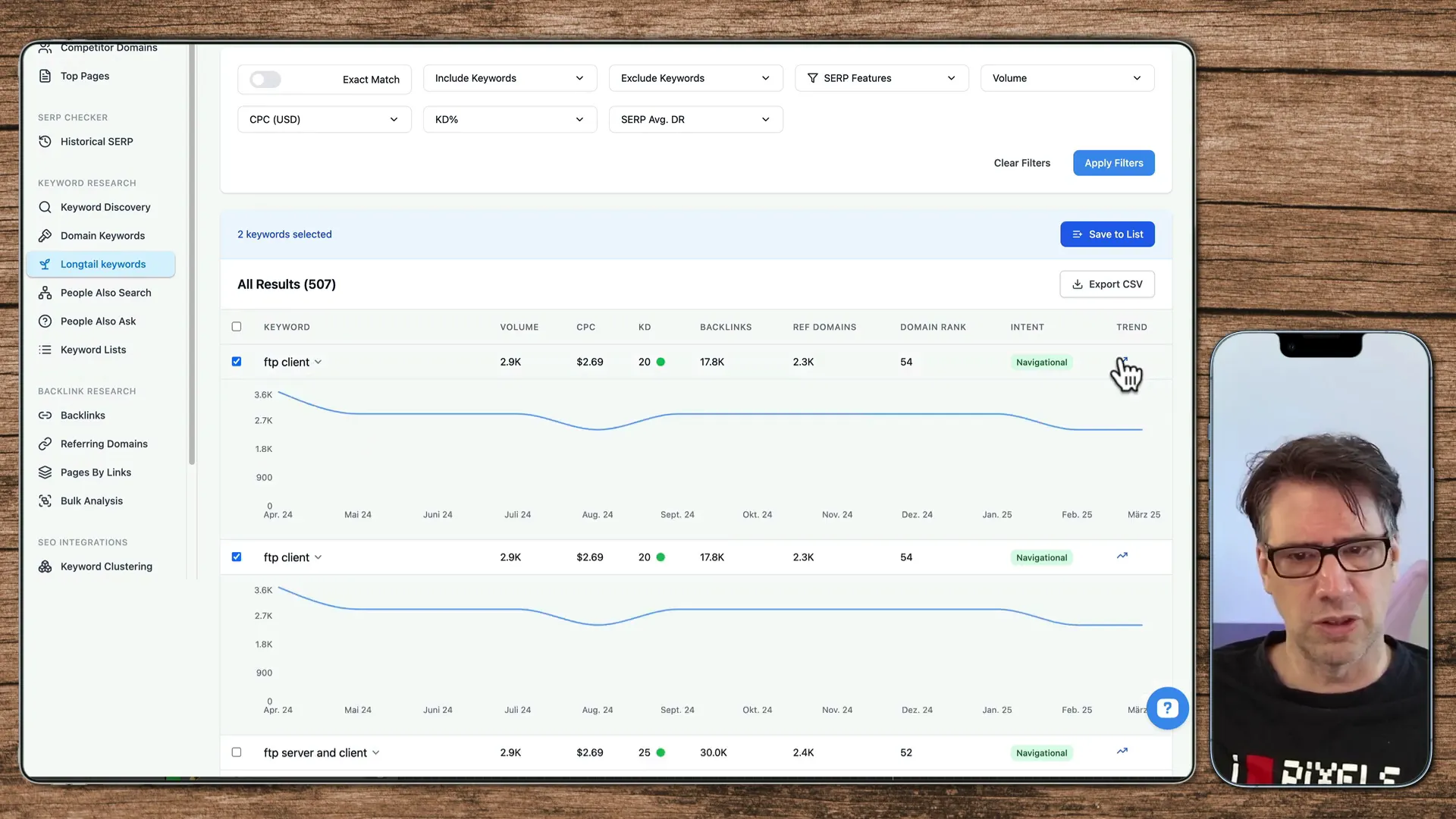The height and width of the screenshot is (819, 1456).
Task: Go to Historical SERP page
Action: point(96,142)
